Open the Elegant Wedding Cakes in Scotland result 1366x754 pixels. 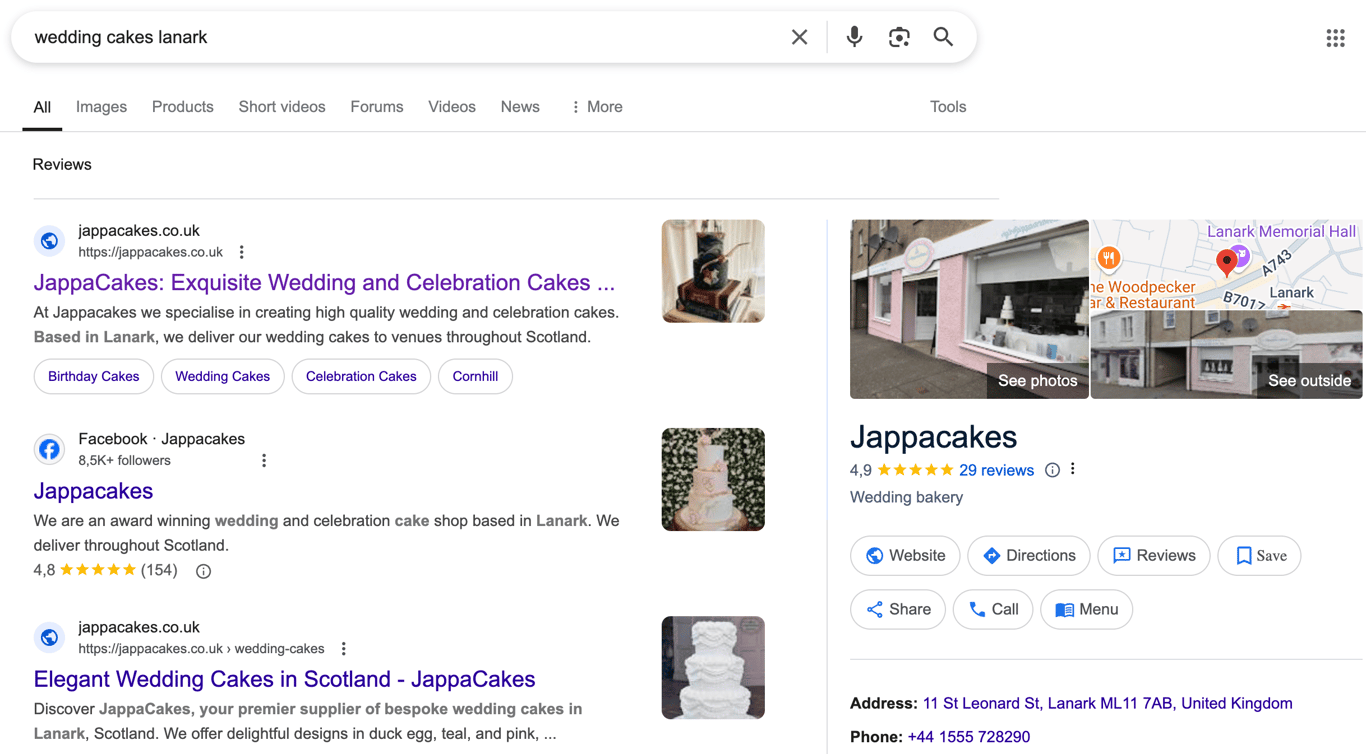tap(284, 679)
